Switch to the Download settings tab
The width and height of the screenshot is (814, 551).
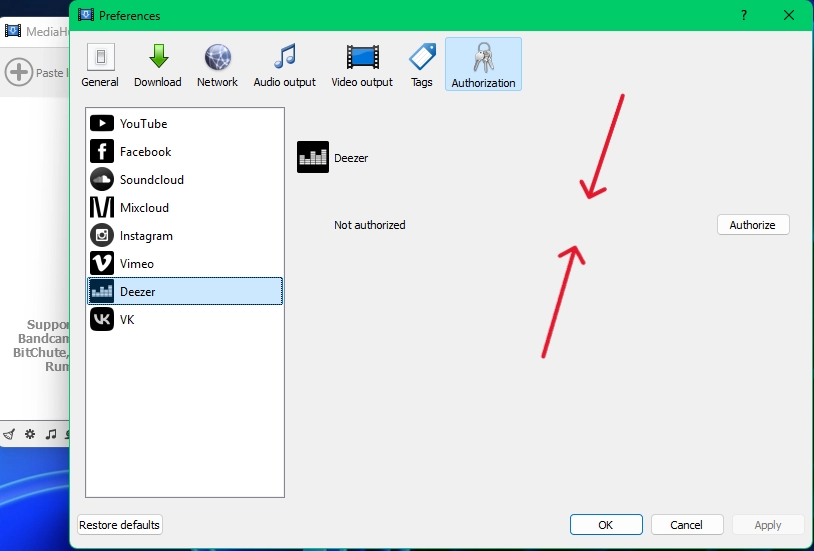(158, 65)
